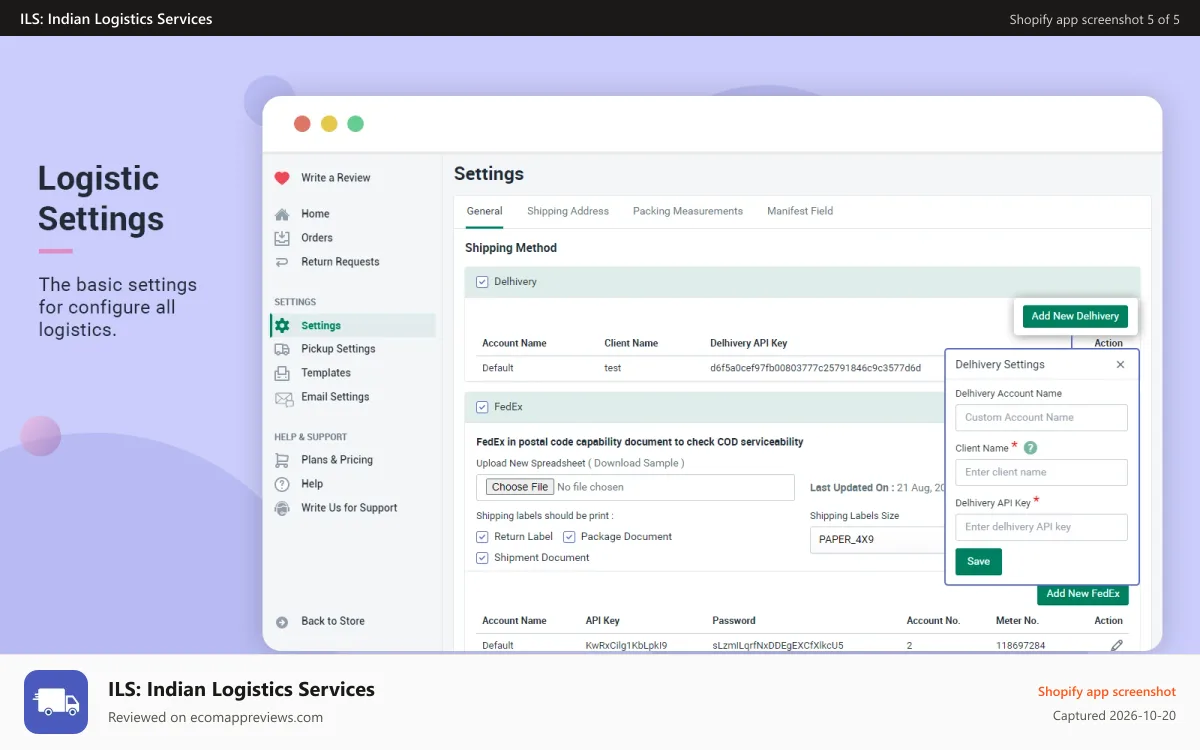Open Templates in the sidebar
This screenshot has height=750, width=1200.
click(x=326, y=373)
